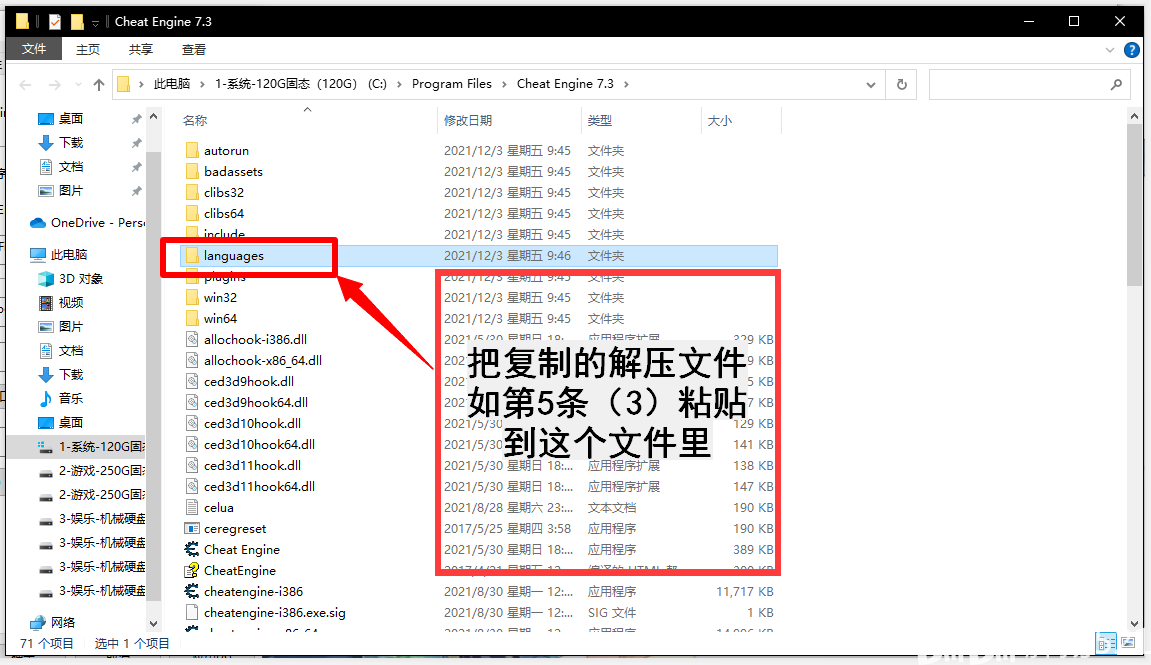
Task: Select 此电脑 in the navigation pane
Action: click(59, 255)
